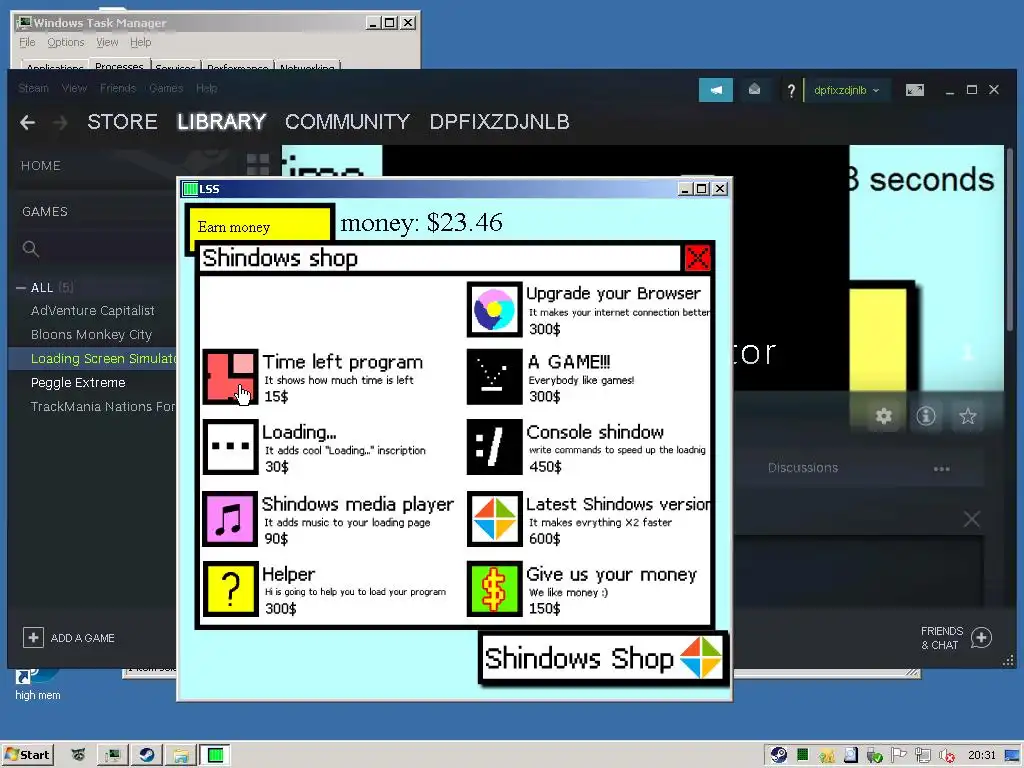
Task: Open the Shindows Shop button
Action: click(603, 658)
